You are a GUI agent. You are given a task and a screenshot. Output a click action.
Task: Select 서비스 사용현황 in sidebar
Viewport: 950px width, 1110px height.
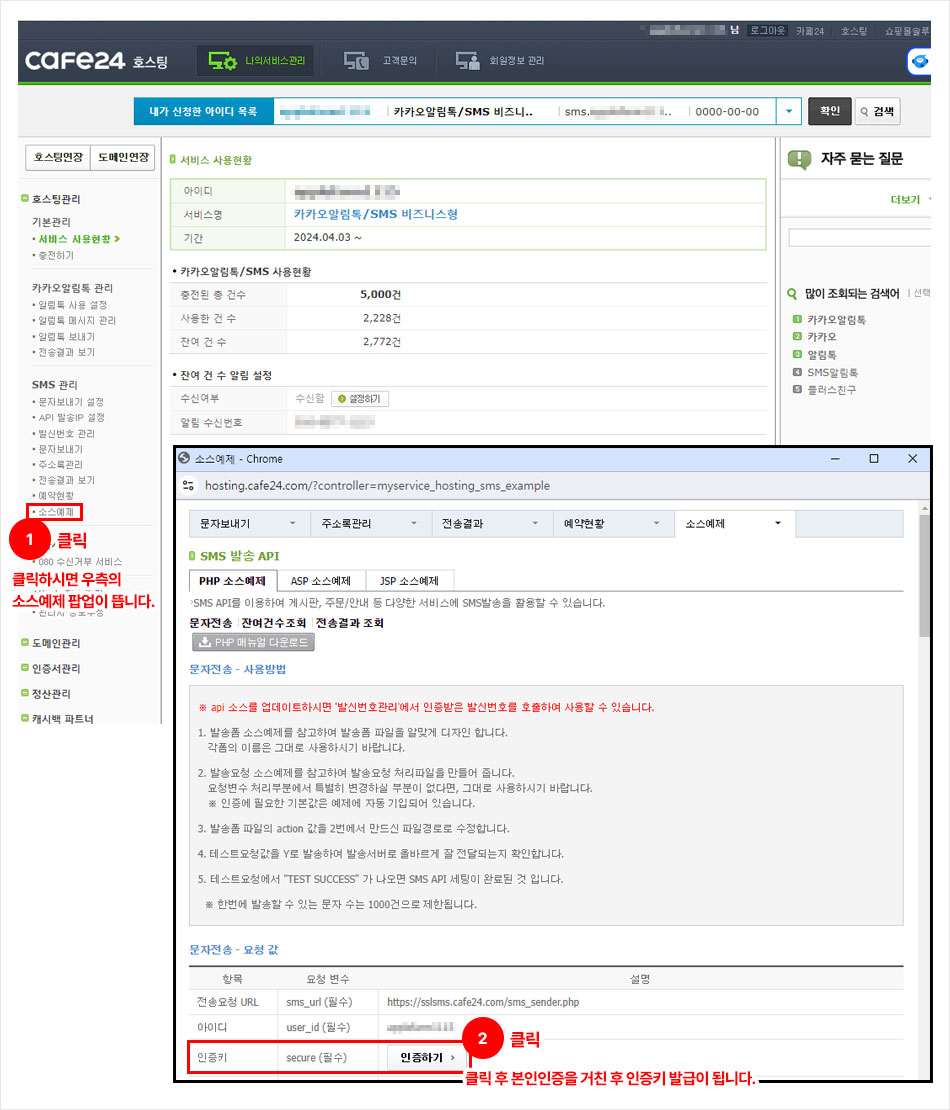click(76, 239)
